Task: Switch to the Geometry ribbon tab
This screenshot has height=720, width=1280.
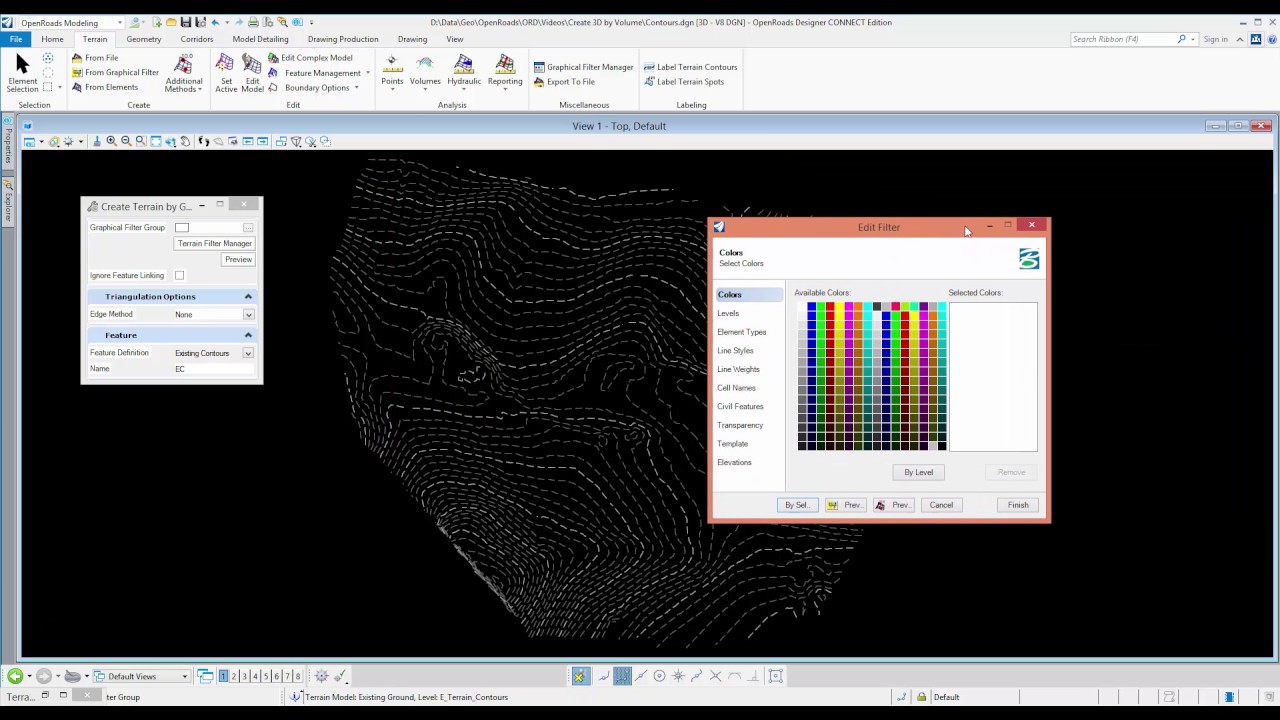Action: click(143, 39)
